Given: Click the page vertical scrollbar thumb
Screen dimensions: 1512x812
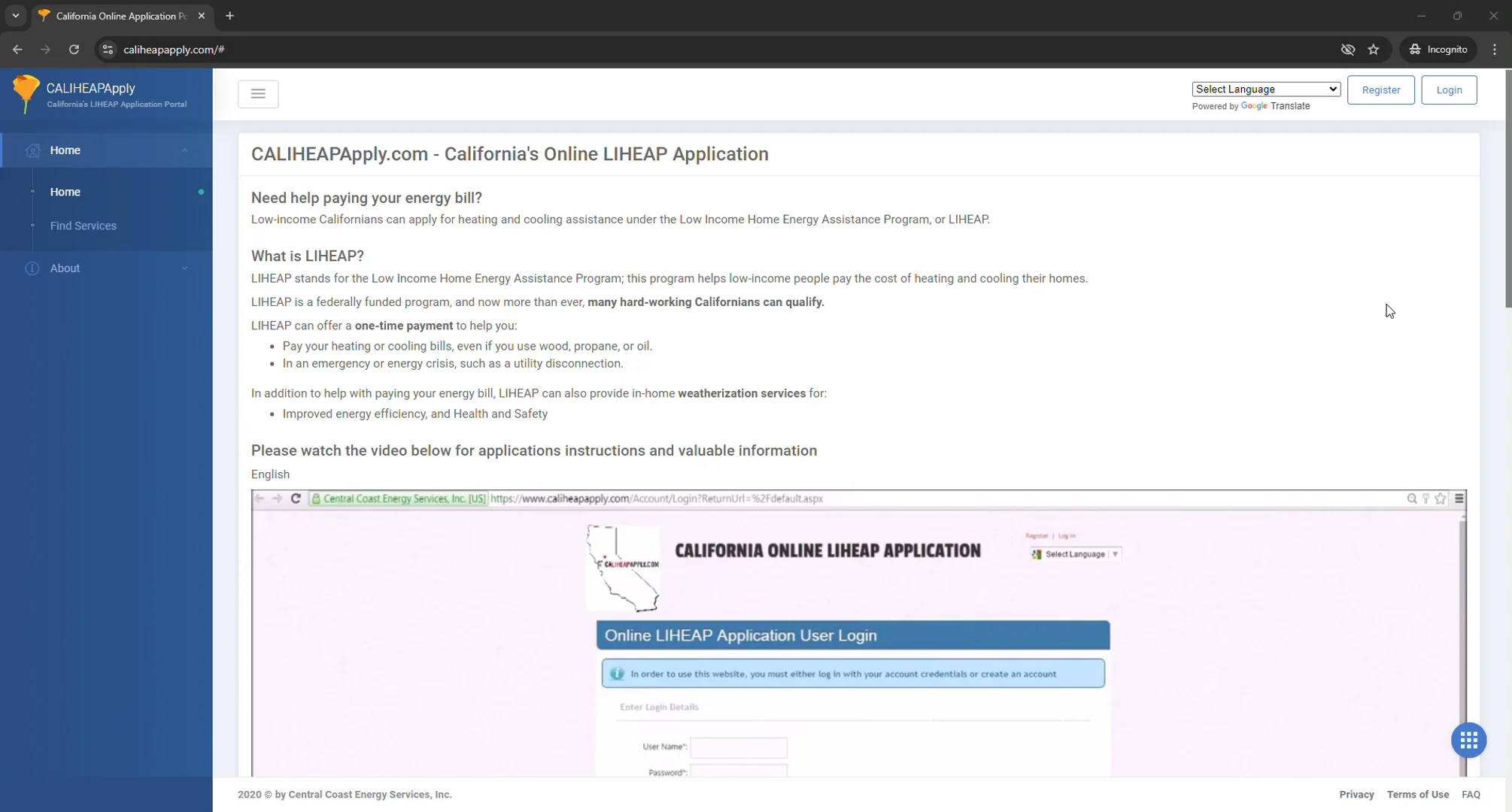Looking at the screenshot, I should pyautogui.click(x=1507, y=188).
